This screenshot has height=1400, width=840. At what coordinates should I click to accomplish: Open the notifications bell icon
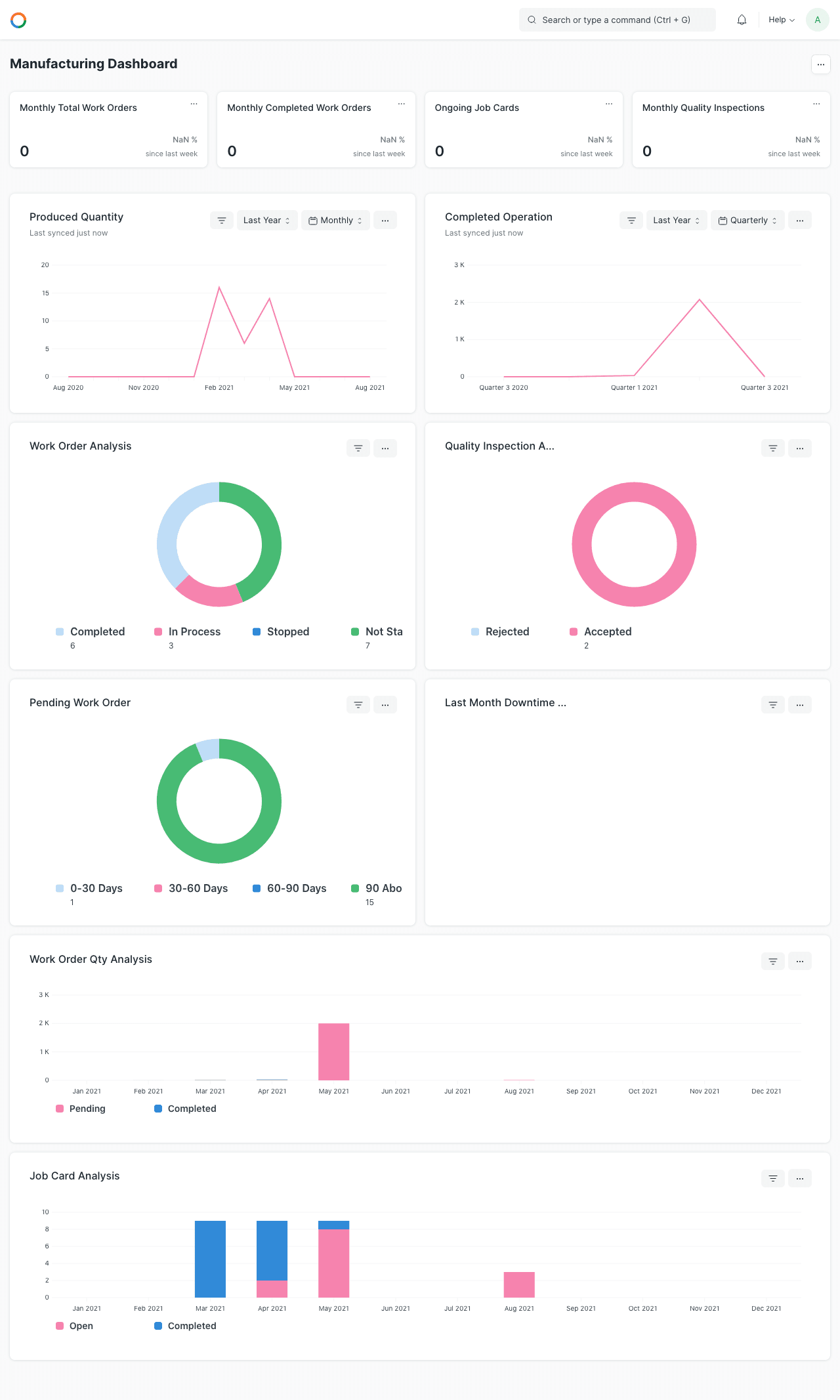(x=742, y=20)
